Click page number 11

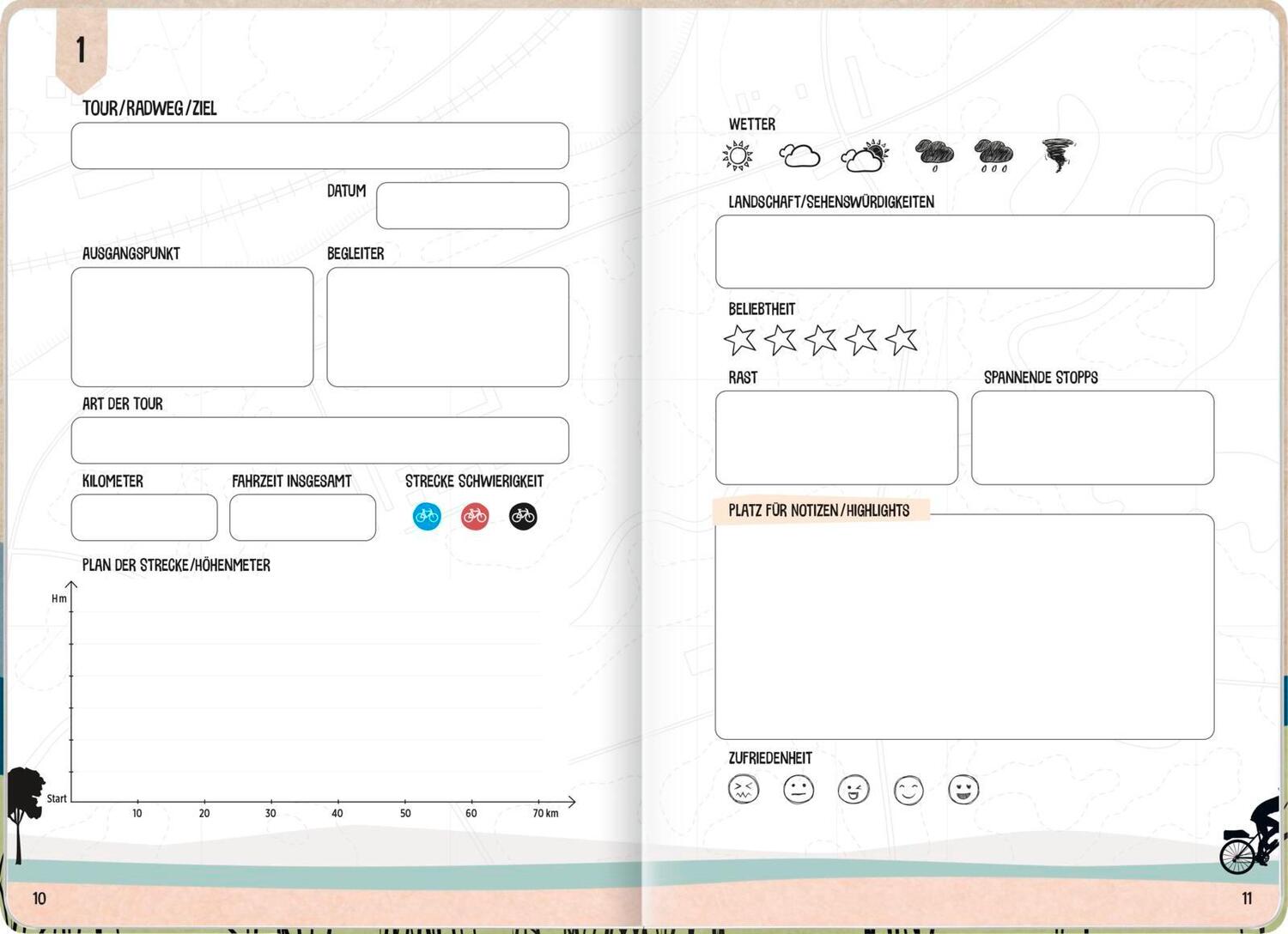(1247, 899)
